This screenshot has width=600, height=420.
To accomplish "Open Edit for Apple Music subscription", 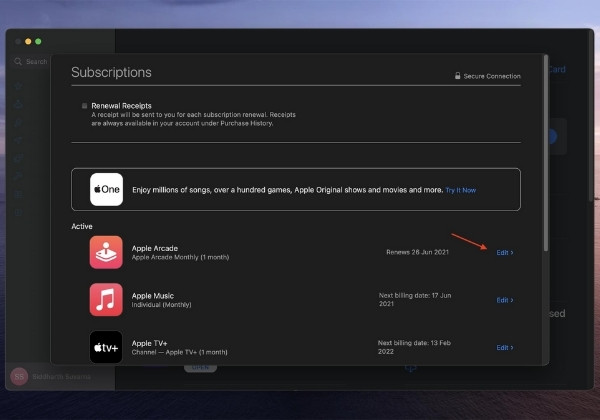I will click(x=505, y=300).
